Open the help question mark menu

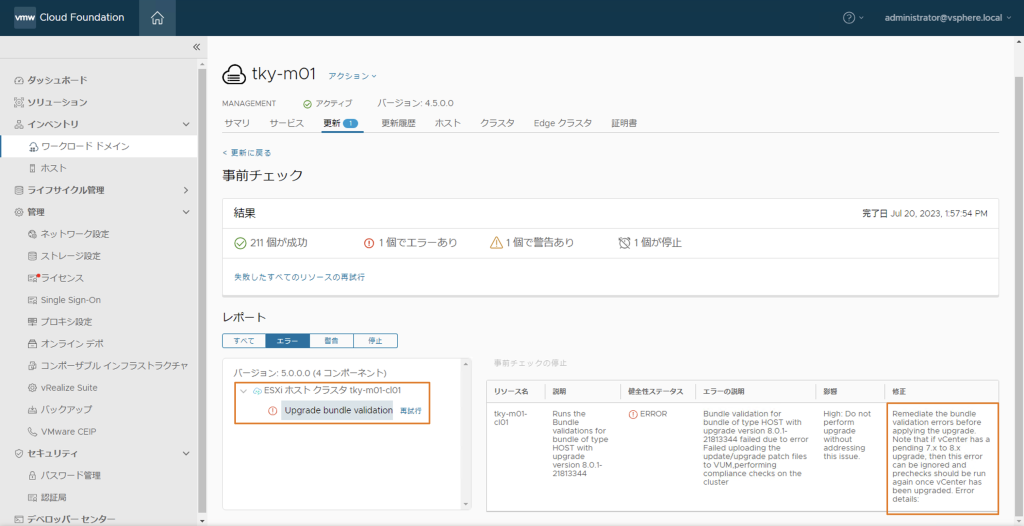[853, 18]
